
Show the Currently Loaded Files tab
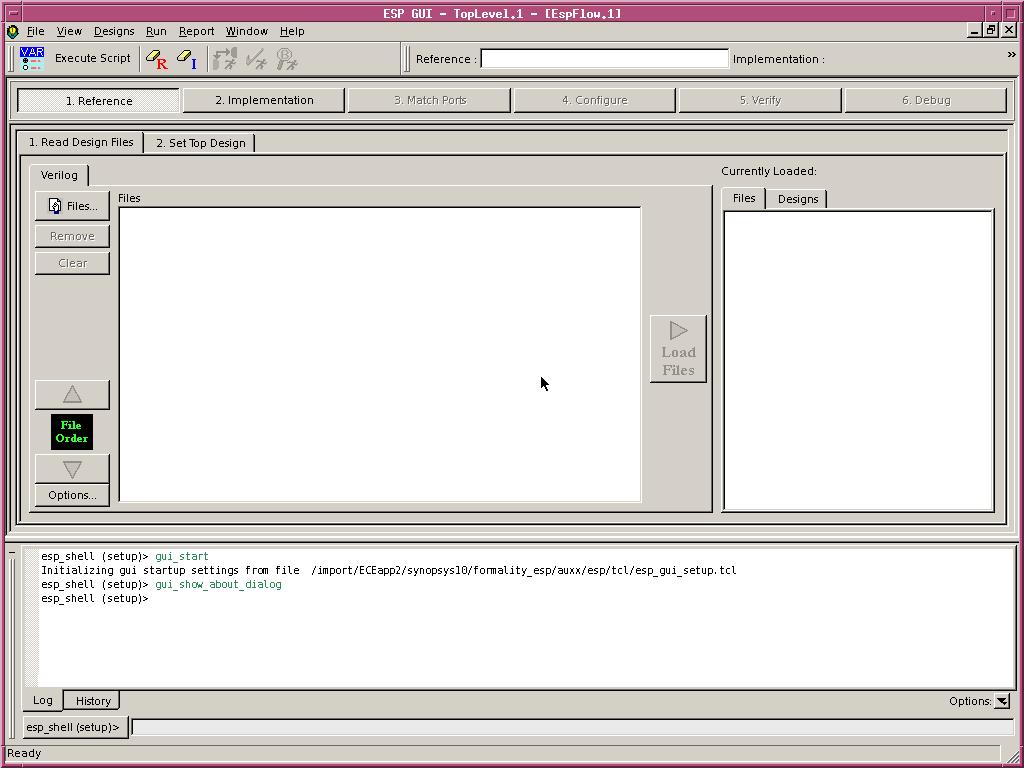click(x=744, y=198)
